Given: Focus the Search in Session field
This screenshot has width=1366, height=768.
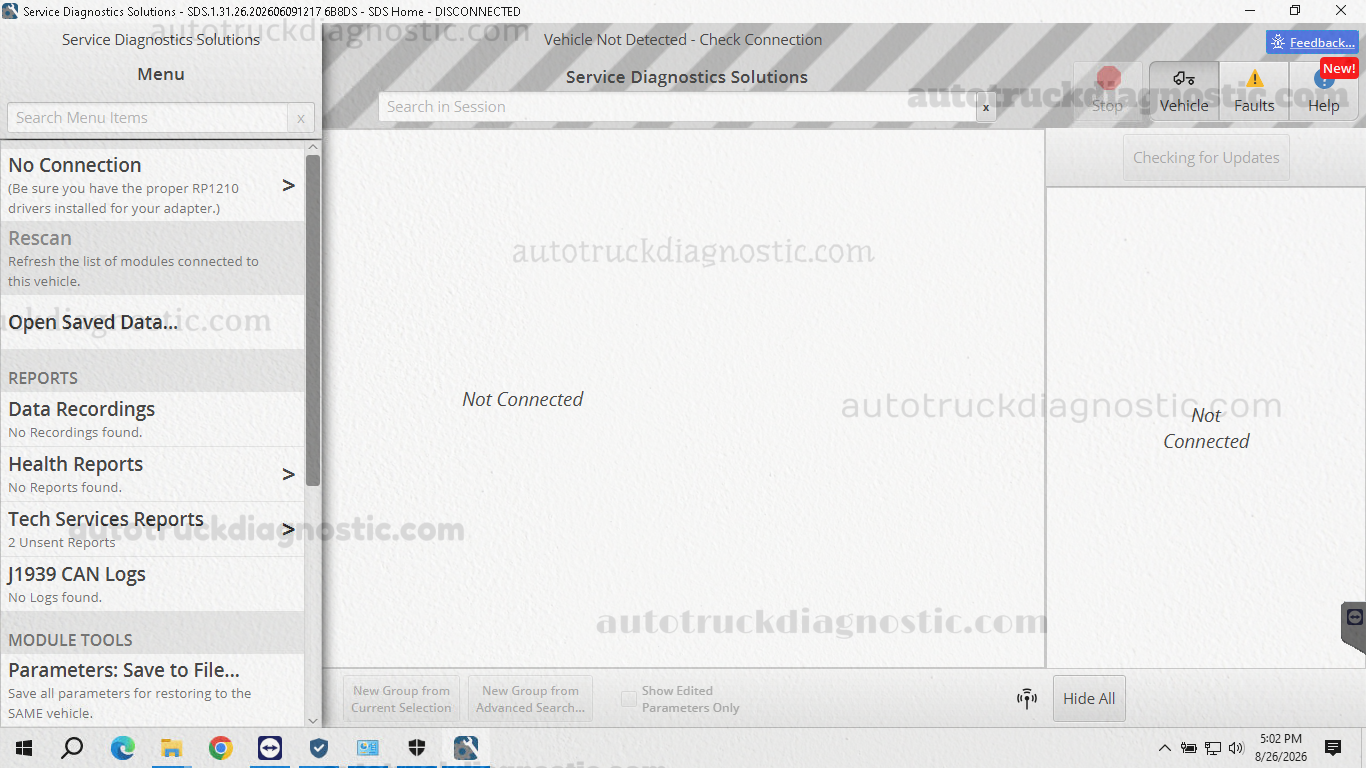Looking at the screenshot, I should [x=677, y=107].
